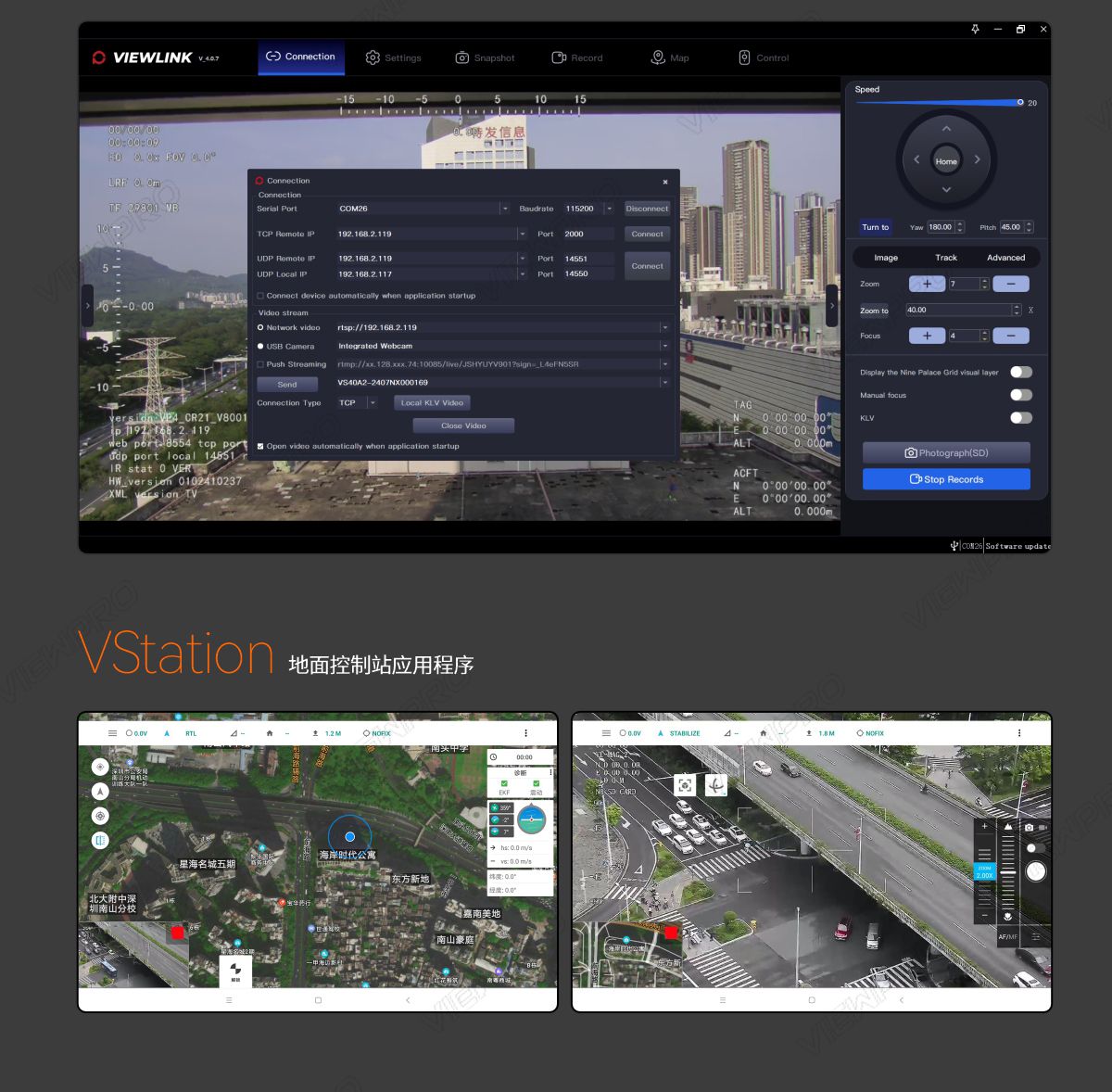Toggle photo/video mode switch in VStation camera
This screenshot has height=1092, width=1112.
pyautogui.click(x=1035, y=848)
